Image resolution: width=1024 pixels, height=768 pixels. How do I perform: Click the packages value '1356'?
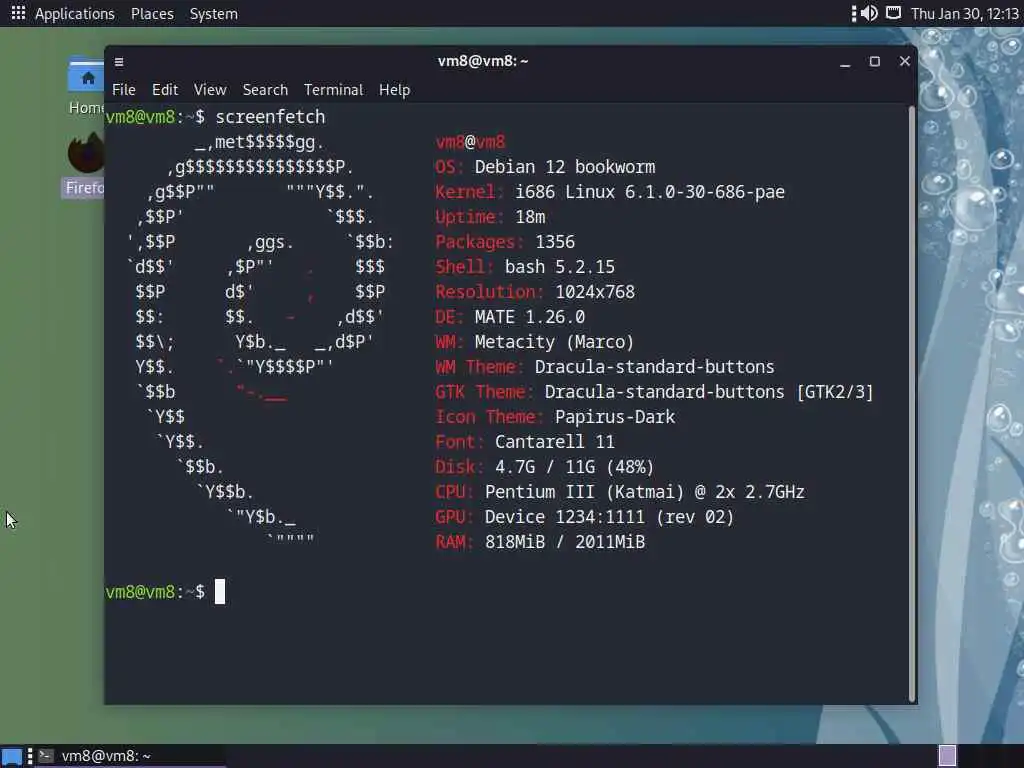pos(555,242)
